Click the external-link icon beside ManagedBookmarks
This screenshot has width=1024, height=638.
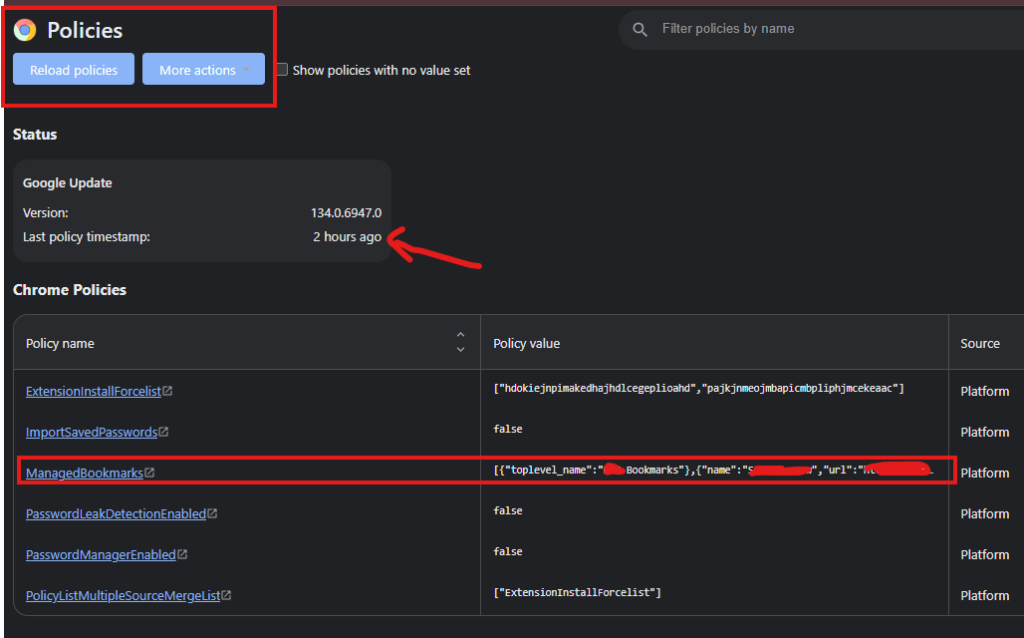click(x=150, y=472)
